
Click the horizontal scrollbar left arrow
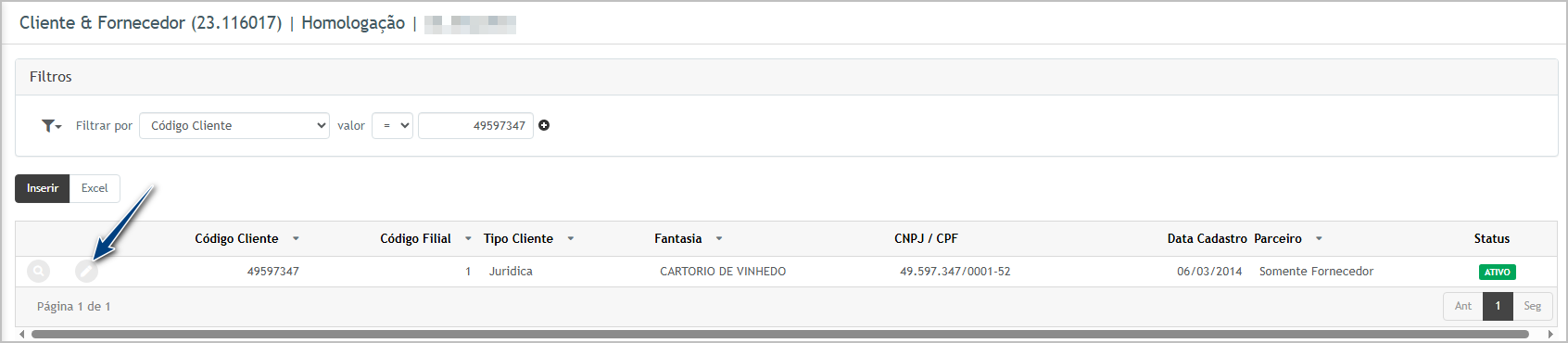pyautogui.click(x=21, y=334)
